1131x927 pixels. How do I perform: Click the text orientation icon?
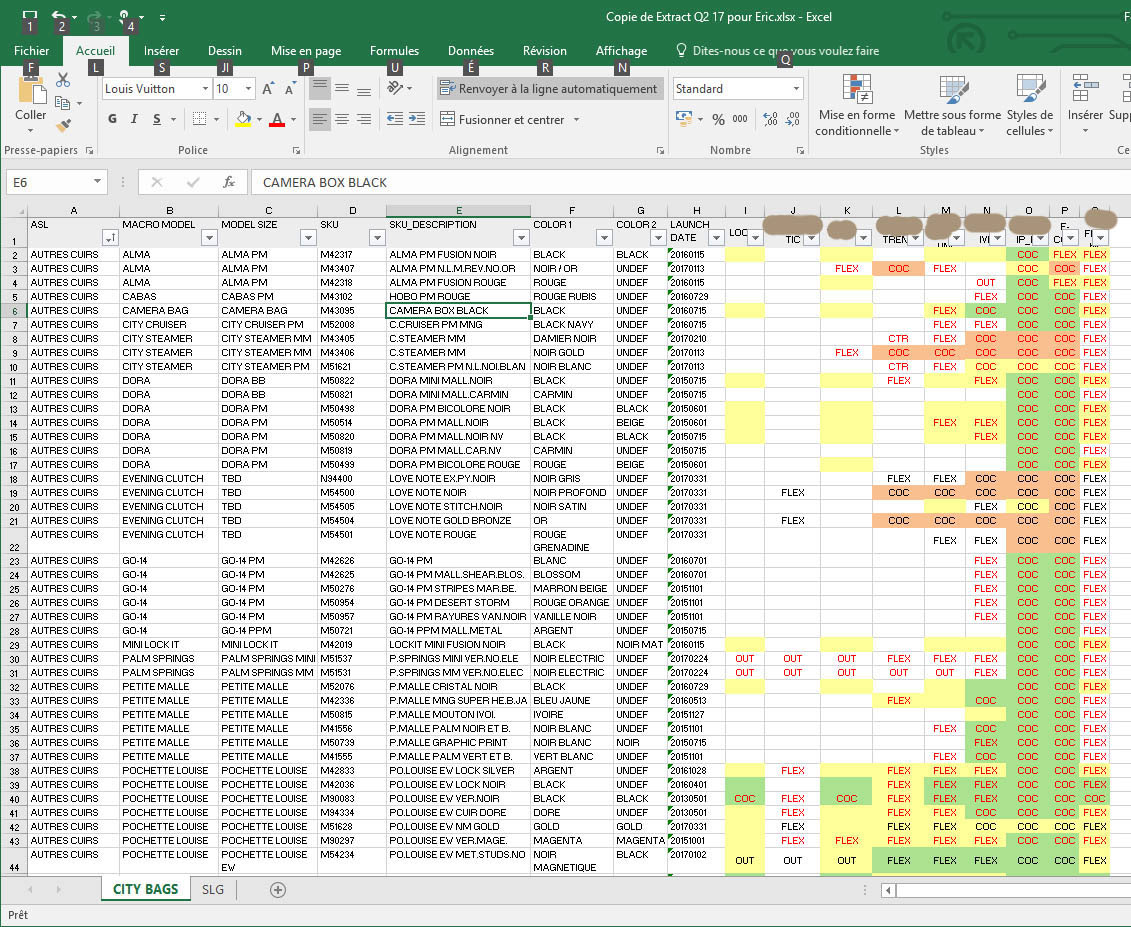coord(395,88)
